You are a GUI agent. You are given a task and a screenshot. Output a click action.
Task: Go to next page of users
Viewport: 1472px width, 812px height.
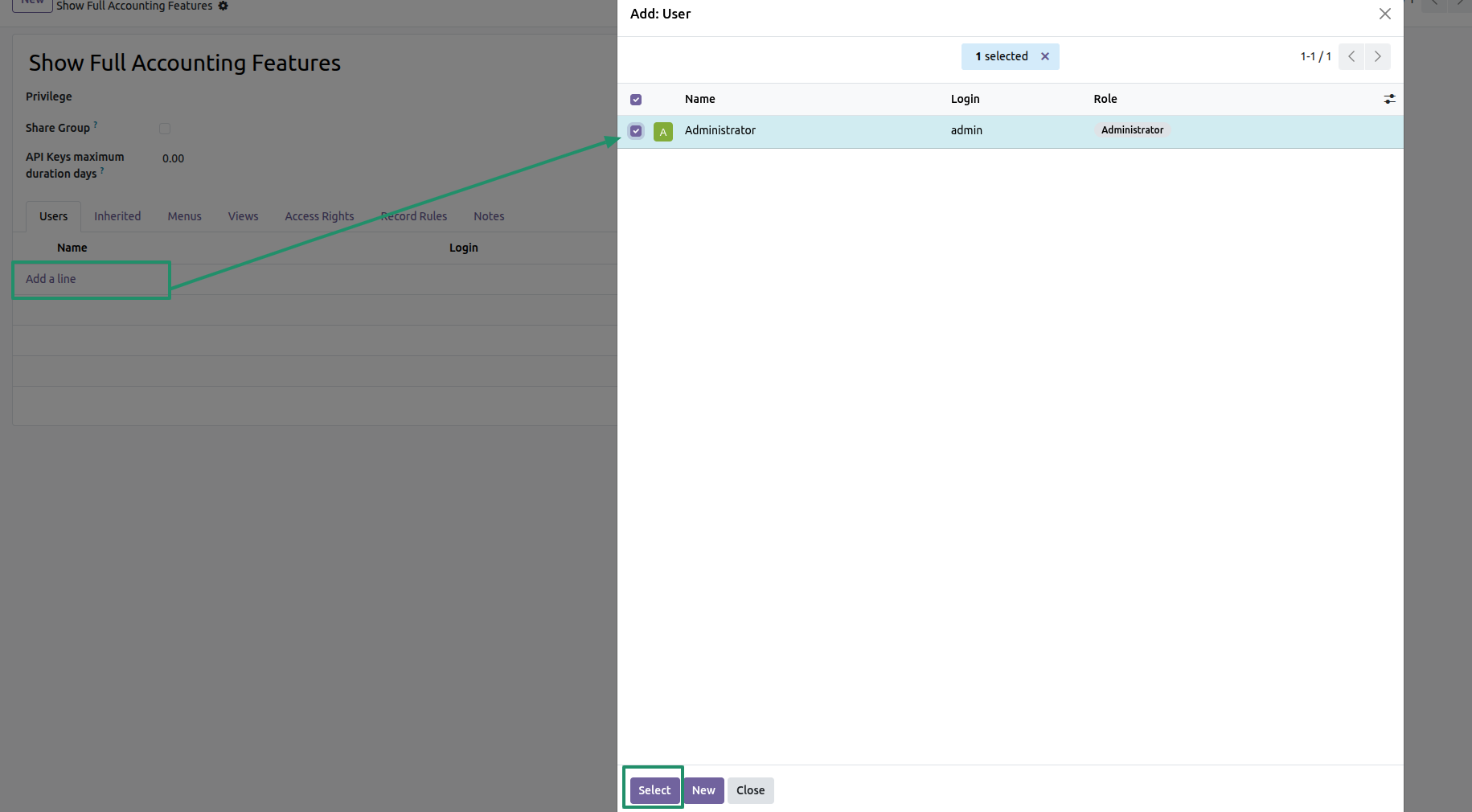(x=1378, y=56)
